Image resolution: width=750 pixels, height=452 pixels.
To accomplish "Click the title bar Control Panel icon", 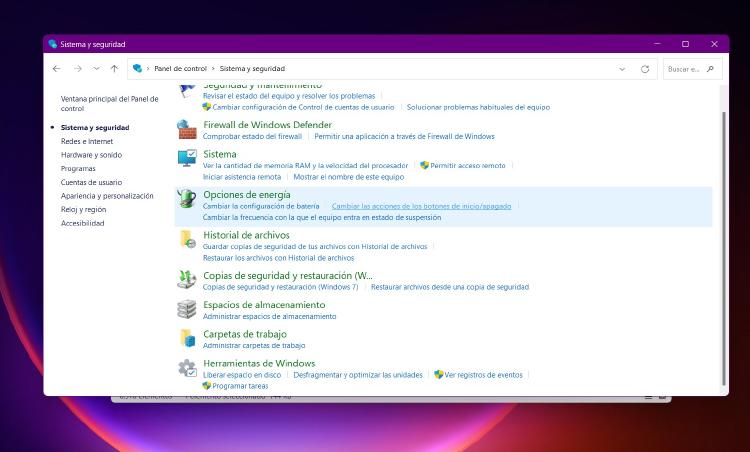I will (x=53, y=44).
